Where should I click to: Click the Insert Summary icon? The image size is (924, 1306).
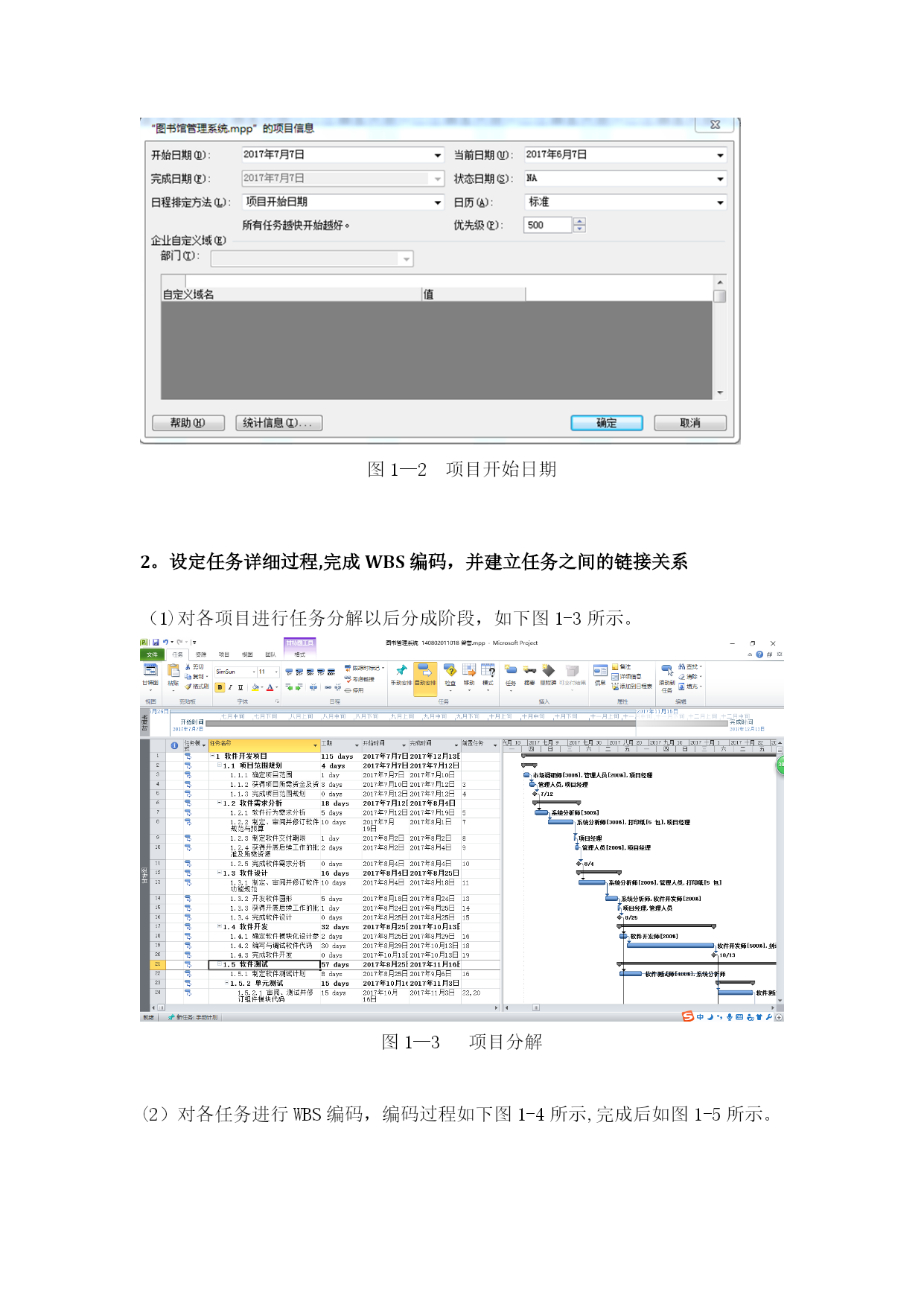pyautogui.click(x=529, y=670)
